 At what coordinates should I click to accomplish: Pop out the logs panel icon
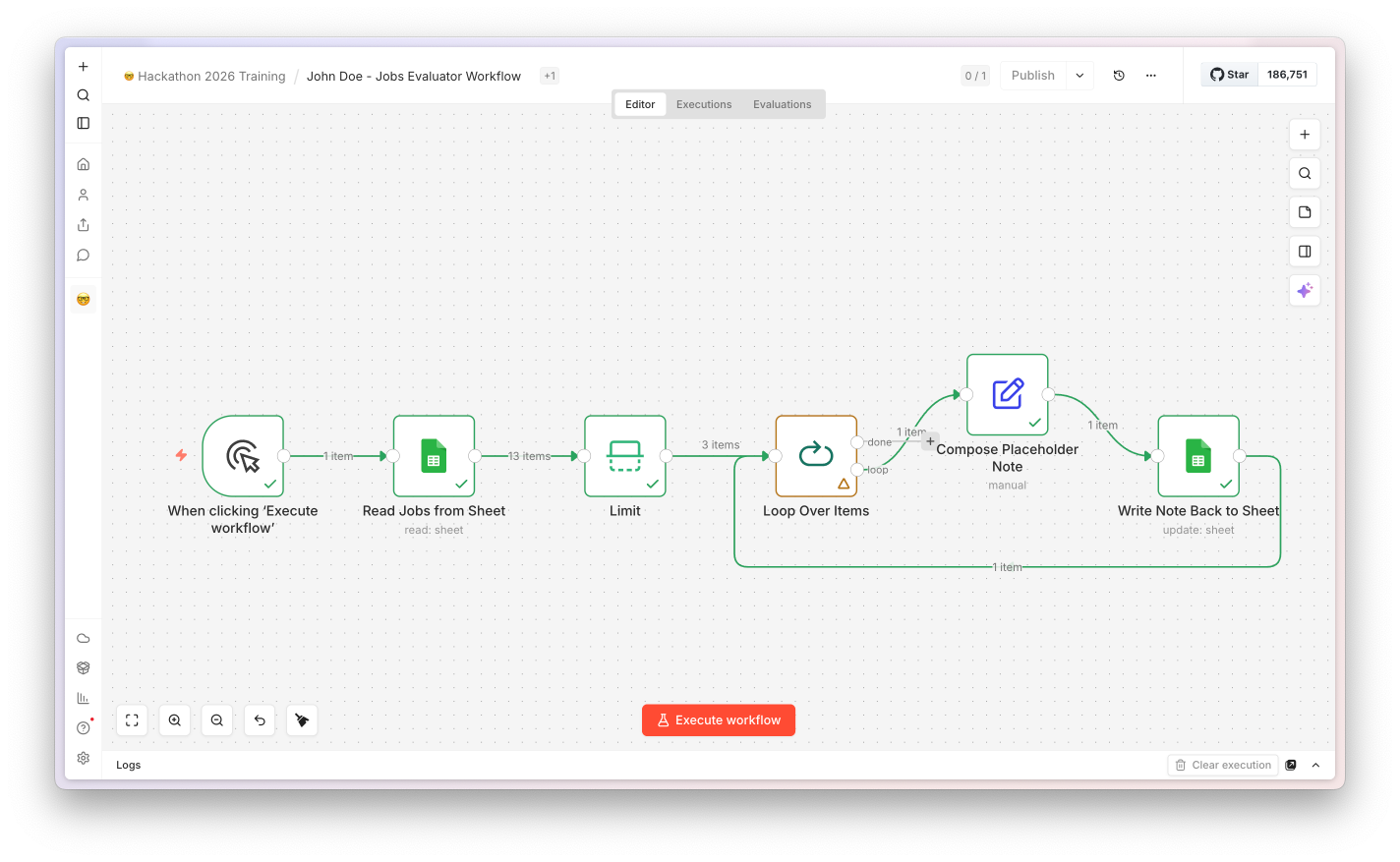coord(1291,765)
